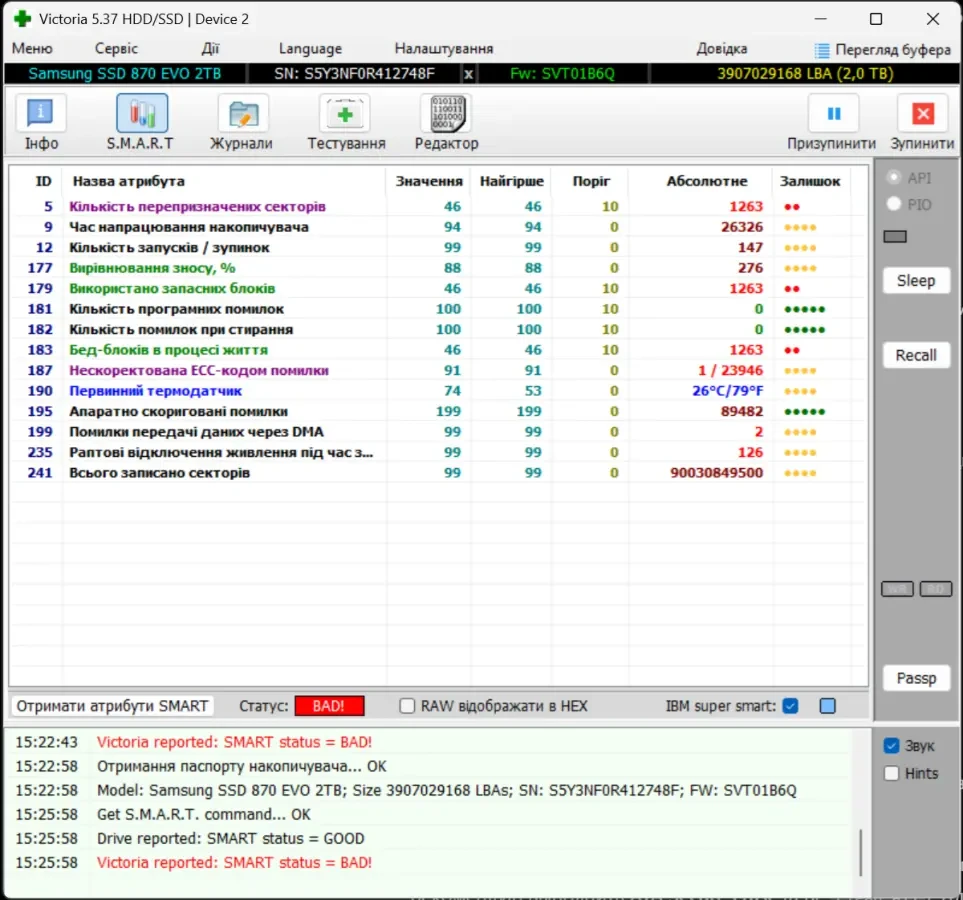Open the Інфо drive information panel

pos(41,114)
